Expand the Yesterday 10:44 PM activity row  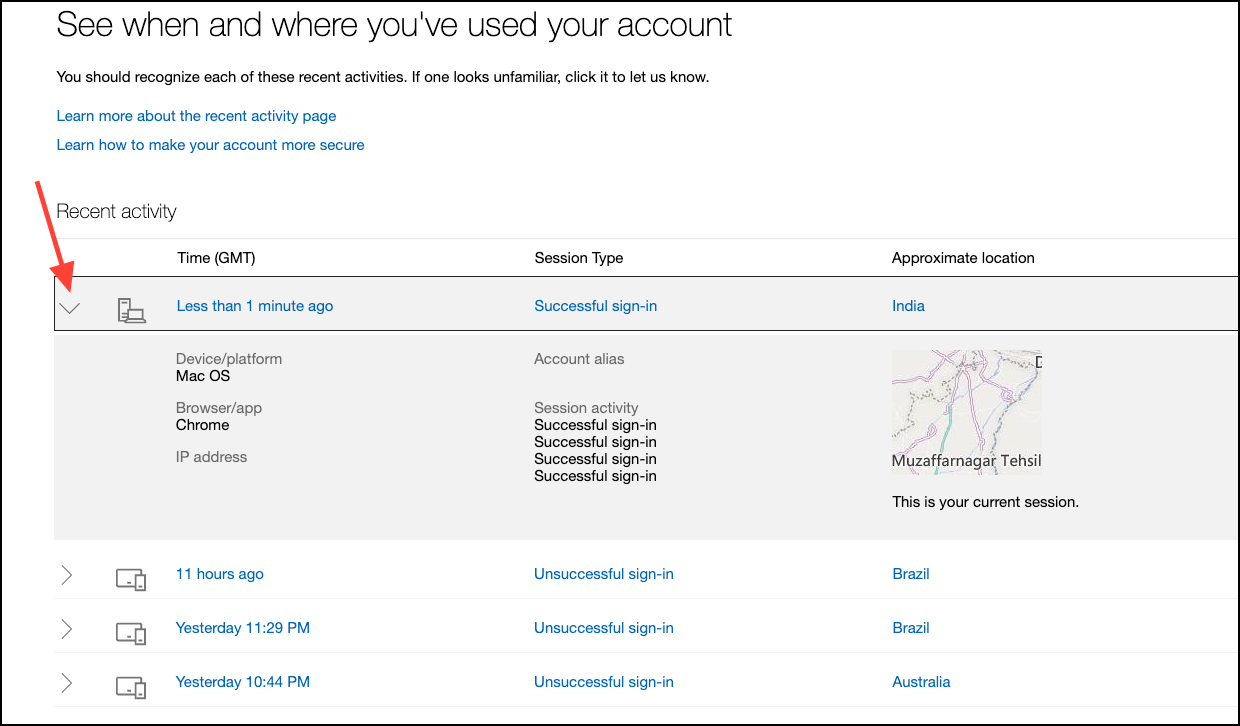(x=67, y=683)
